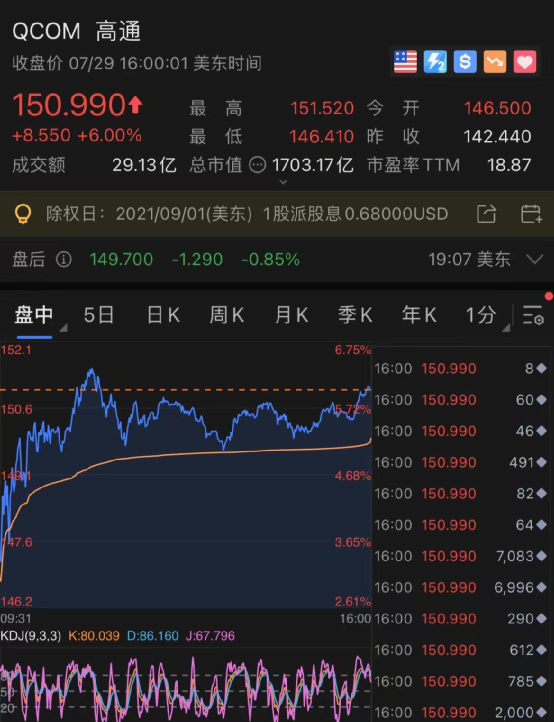
Task: Tap the orange downtrend chart icon
Action: pyautogui.click(x=495, y=62)
